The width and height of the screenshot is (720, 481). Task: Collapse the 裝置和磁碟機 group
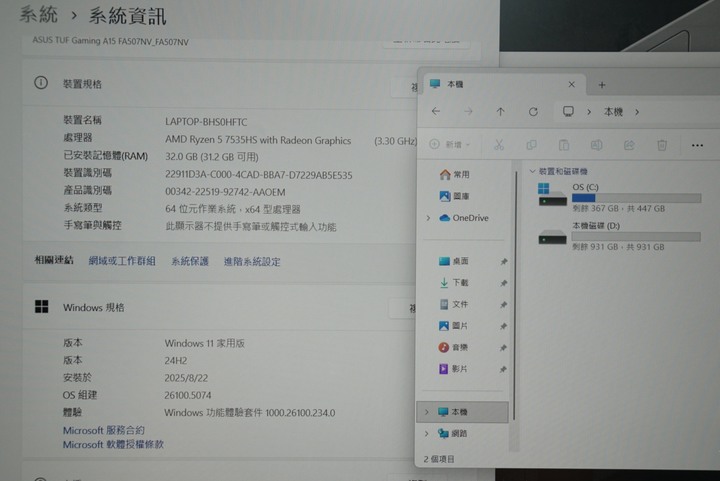(x=532, y=171)
